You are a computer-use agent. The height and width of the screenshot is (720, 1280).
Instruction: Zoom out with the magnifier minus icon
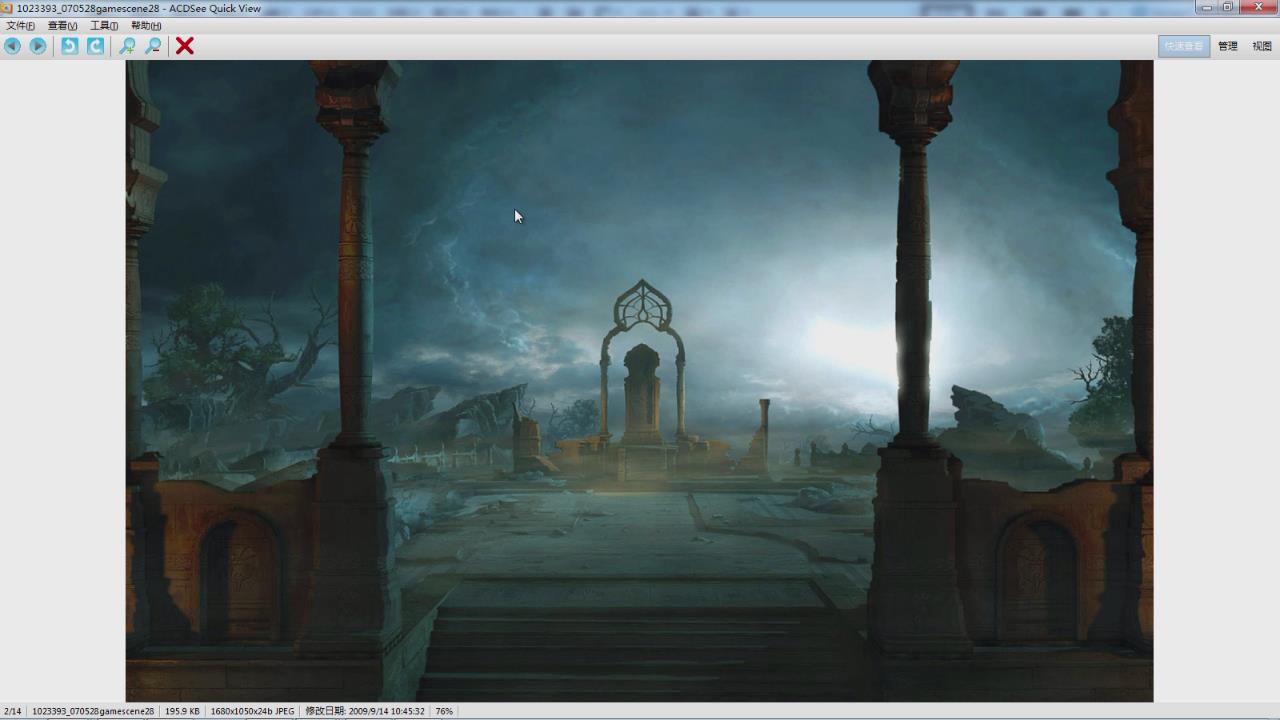click(x=153, y=46)
